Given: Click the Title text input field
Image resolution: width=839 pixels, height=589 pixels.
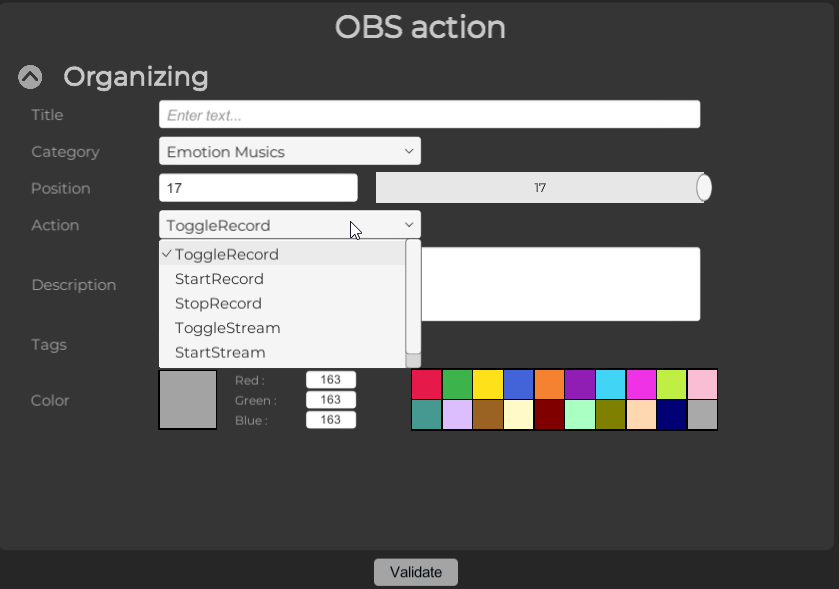Looking at the screenshot, I should pyautogui.click(x=429, y=114).
